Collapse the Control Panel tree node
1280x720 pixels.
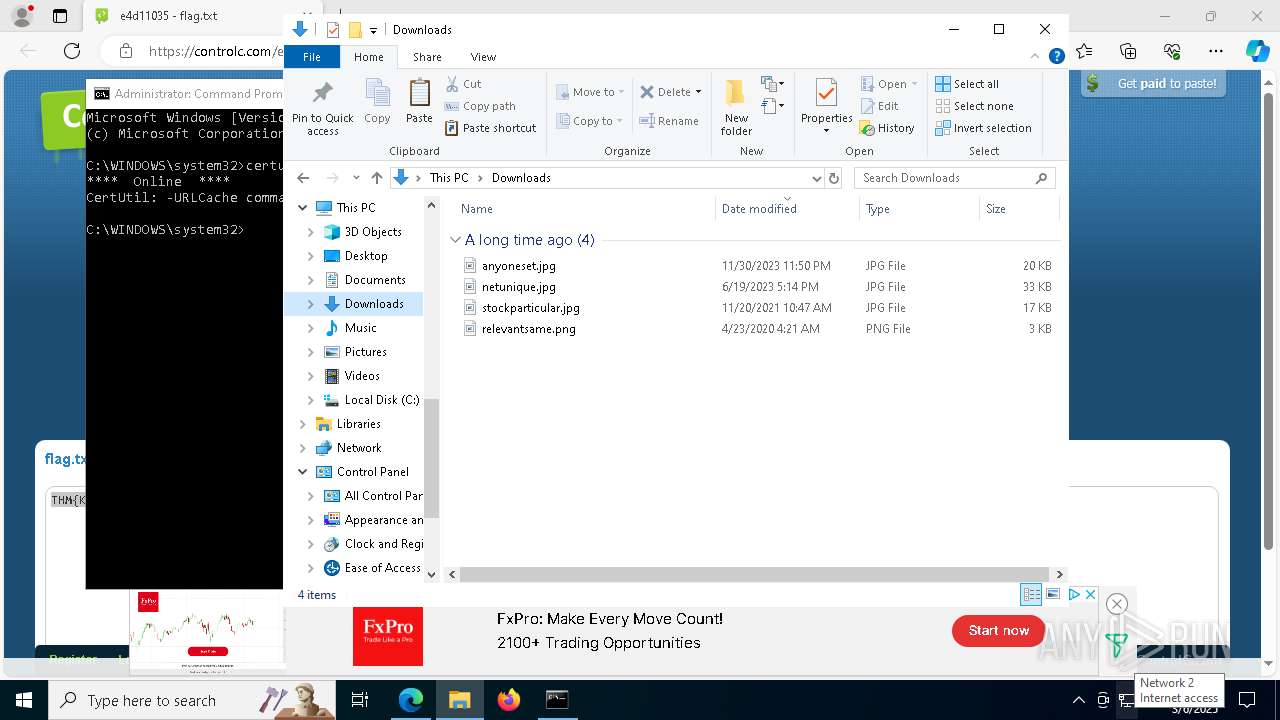pyautogui.click(x=303, y=472)
